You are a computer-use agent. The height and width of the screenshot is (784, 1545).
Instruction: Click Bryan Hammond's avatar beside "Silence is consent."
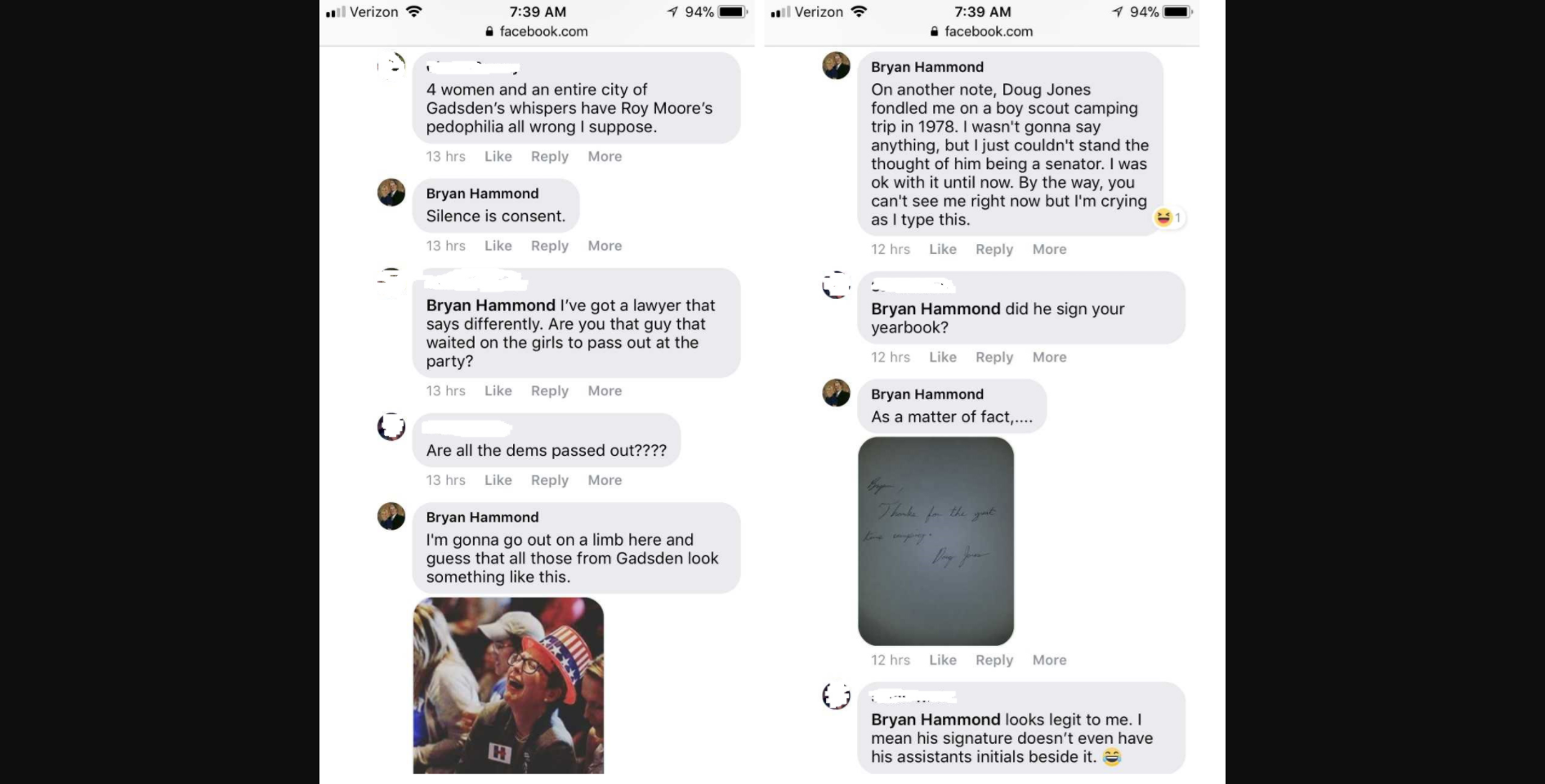[x=391, y=193]
